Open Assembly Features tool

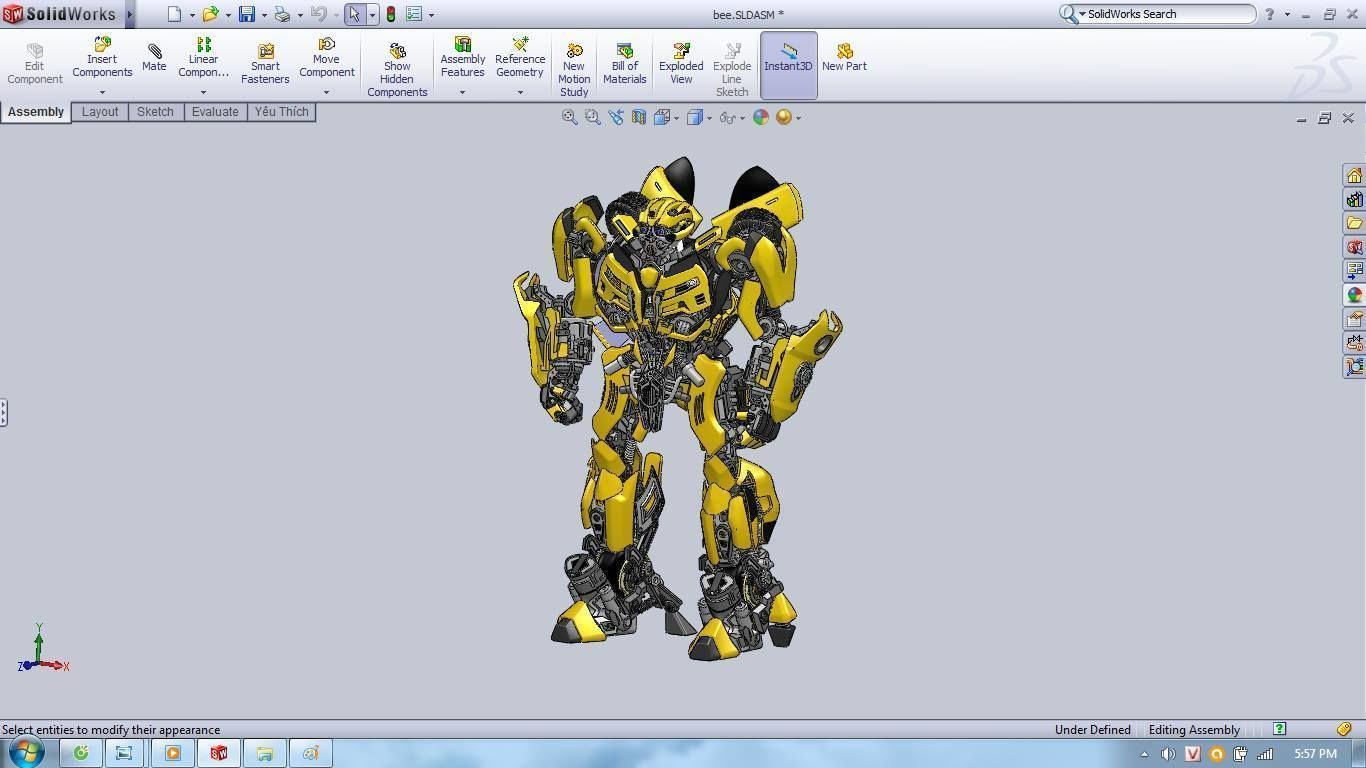463,58
